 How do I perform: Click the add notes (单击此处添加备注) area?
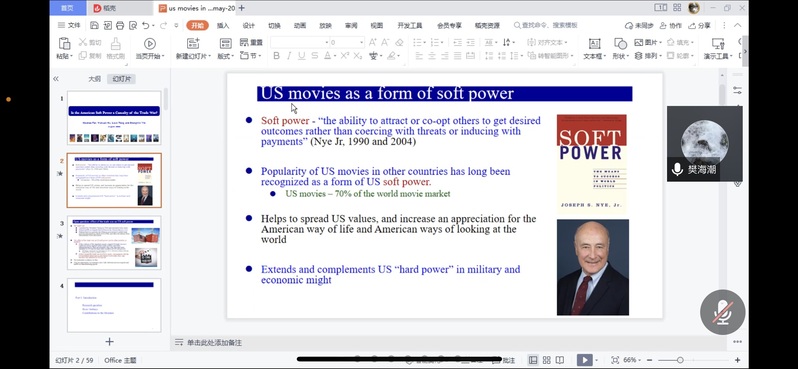(214, 343)
